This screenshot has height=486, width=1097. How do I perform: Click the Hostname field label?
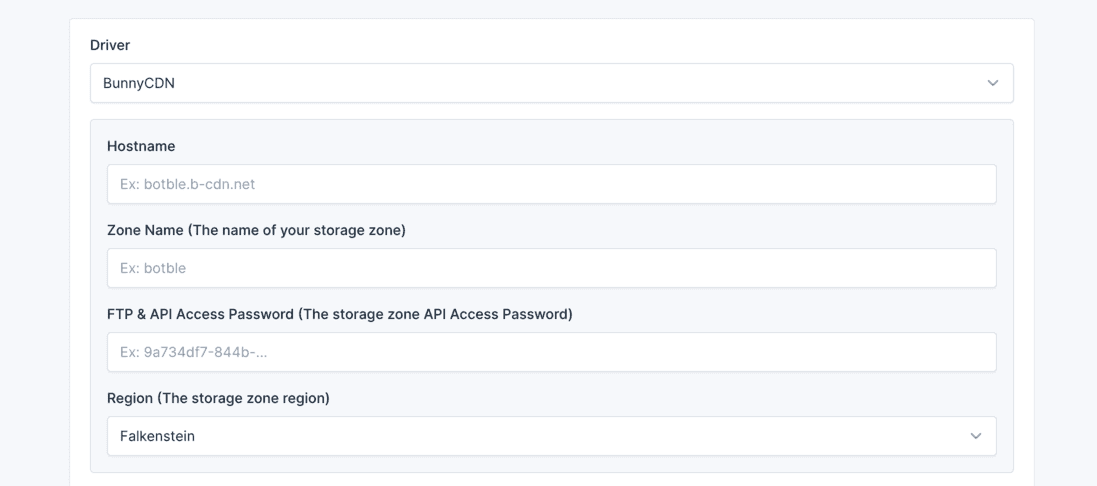click(x=141, y=146)
